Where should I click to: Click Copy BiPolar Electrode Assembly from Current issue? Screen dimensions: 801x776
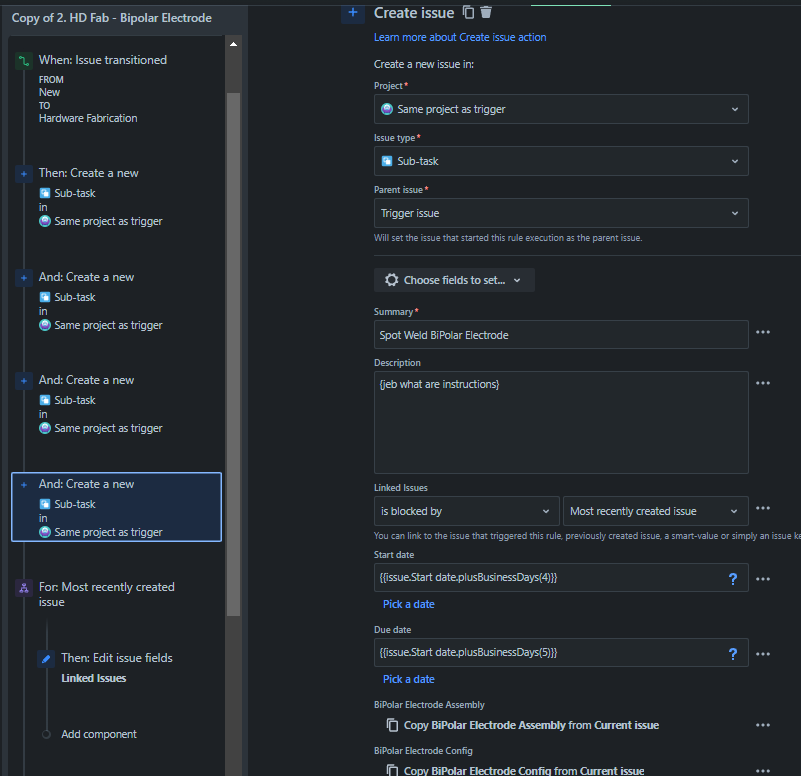point(531,725)
